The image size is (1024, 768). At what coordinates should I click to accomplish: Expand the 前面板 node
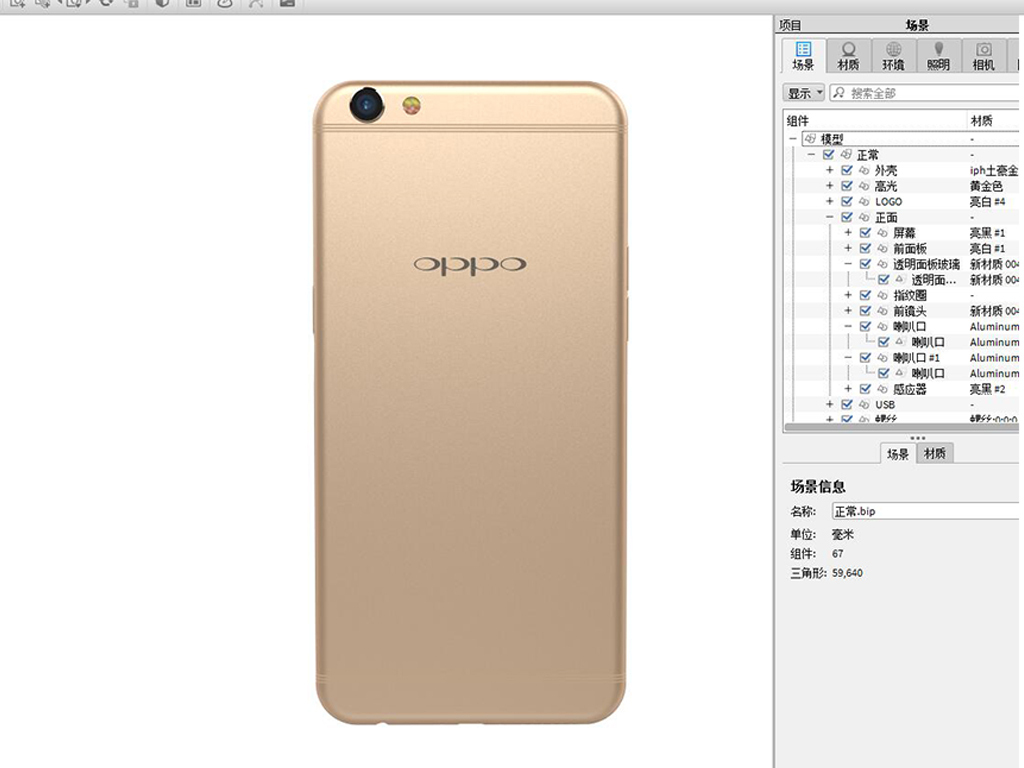[848, 248]
